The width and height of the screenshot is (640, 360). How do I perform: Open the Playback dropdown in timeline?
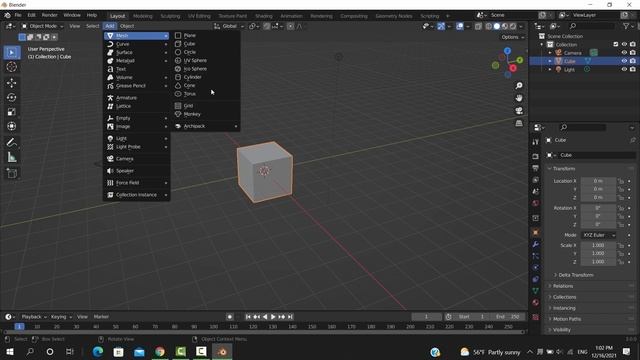pyautogui.click(x=34, y=317)
